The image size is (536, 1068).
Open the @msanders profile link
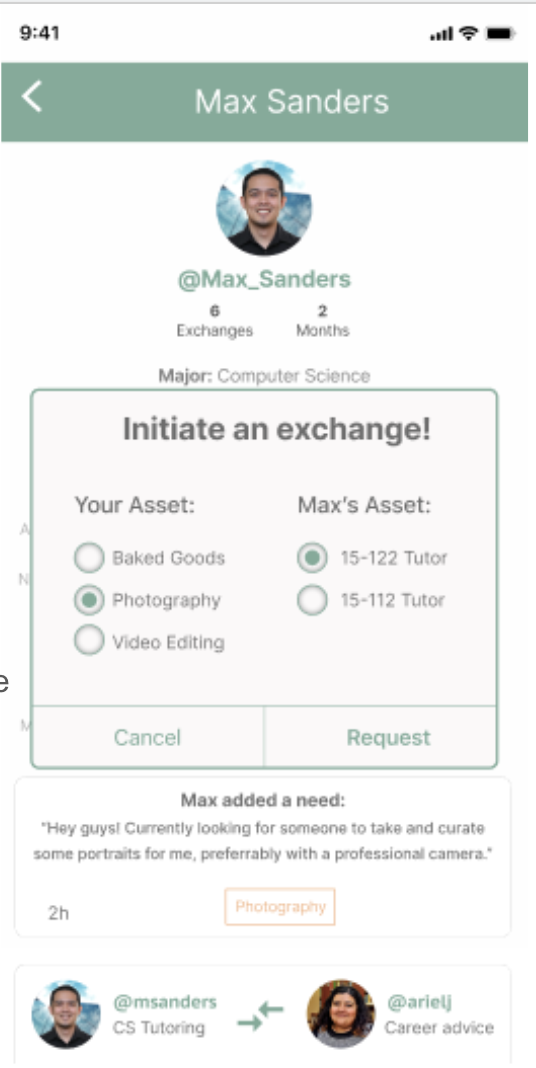click(165, 1001)
